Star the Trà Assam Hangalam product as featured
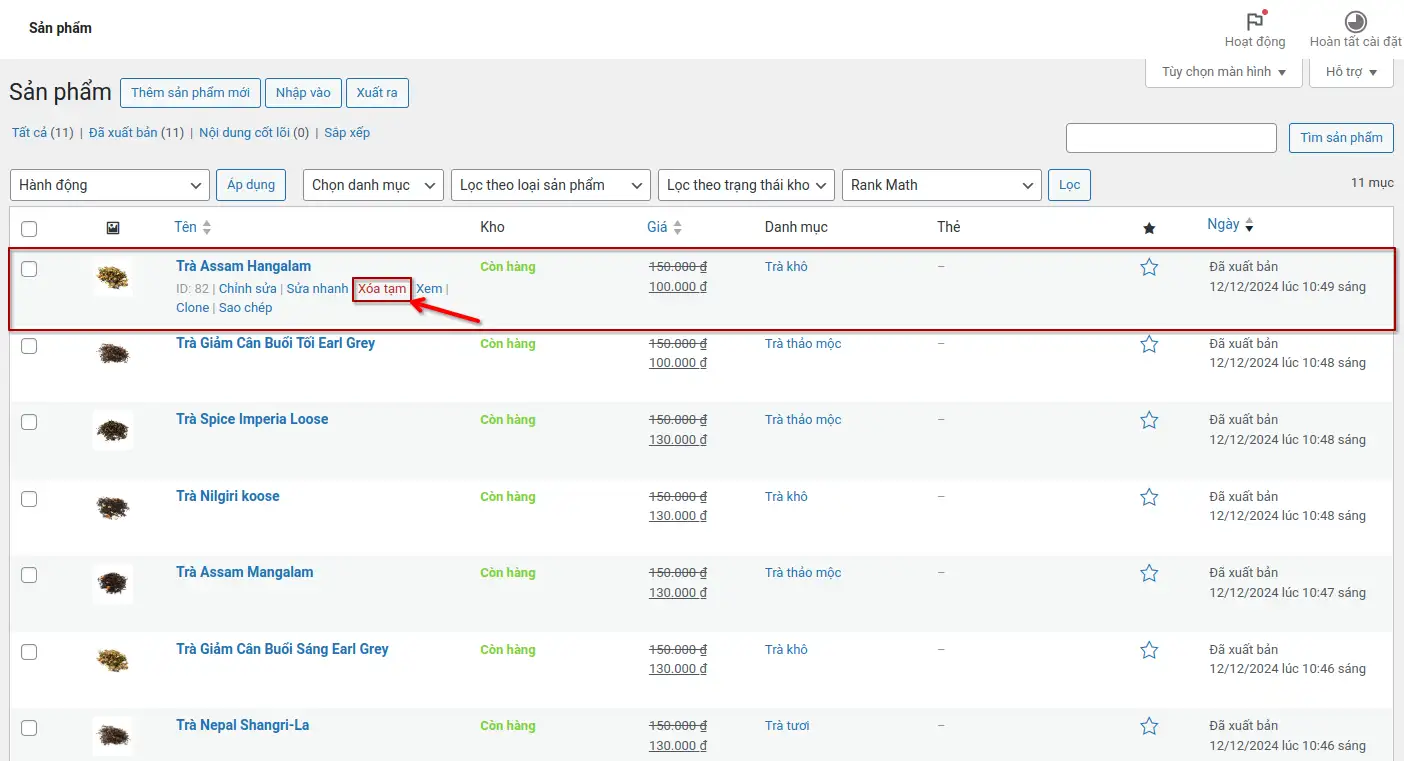The width and height of the screenshot is (1404, 761). tap(1149, 267)
